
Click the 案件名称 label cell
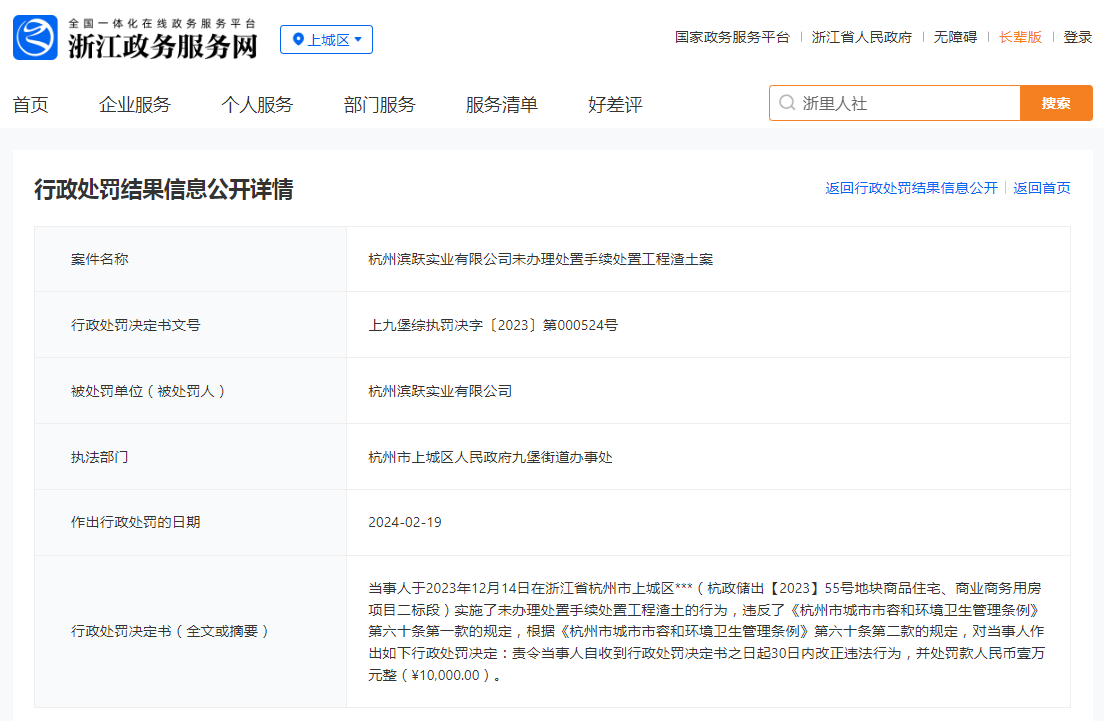pos(190,259)
